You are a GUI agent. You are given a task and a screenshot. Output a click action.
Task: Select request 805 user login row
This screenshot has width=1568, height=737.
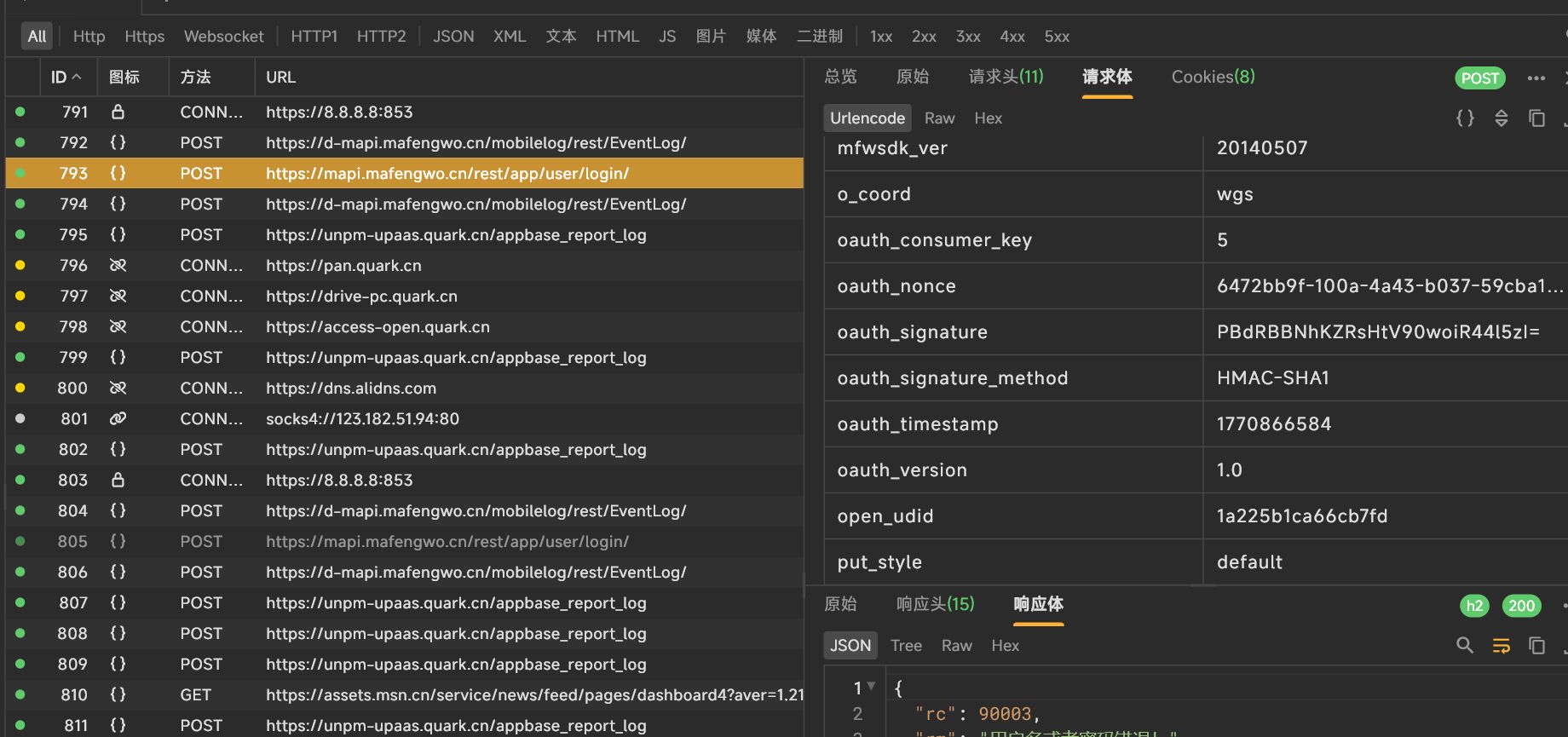tap(447, 542)
